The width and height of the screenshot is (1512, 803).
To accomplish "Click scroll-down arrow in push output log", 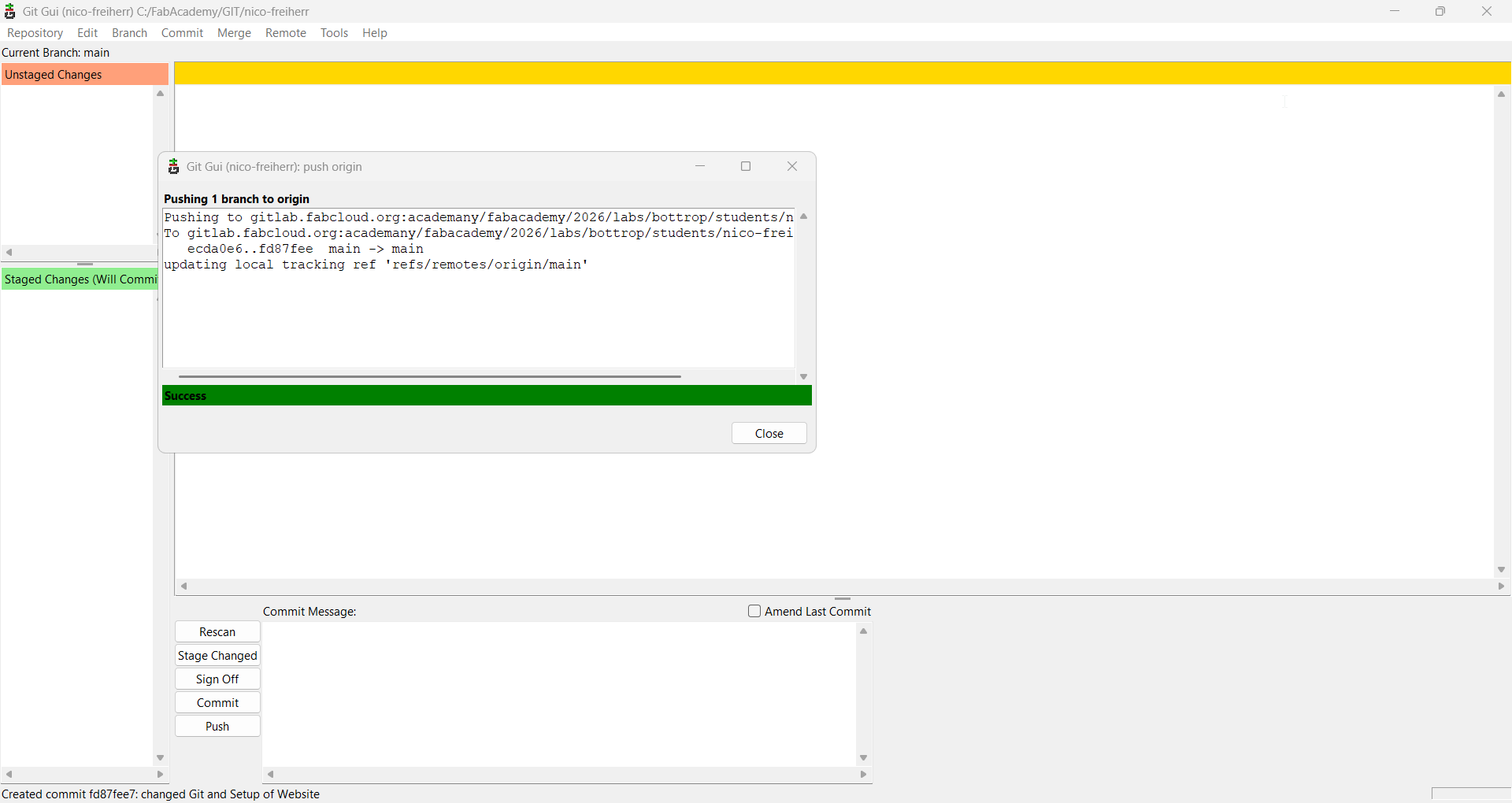I will [804, 377].
